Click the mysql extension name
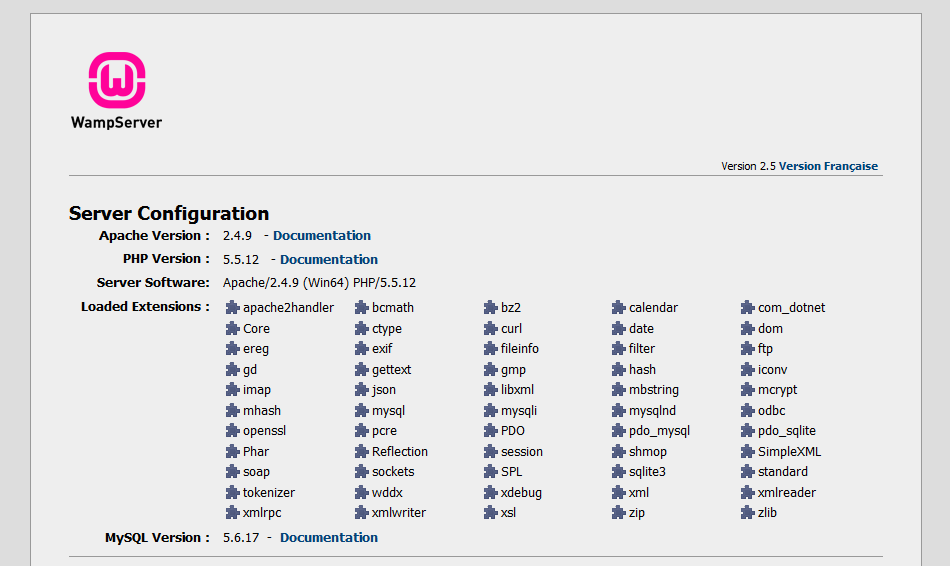Screen dimensions: 950x566 pyautogui.click(x=388, y=411)
